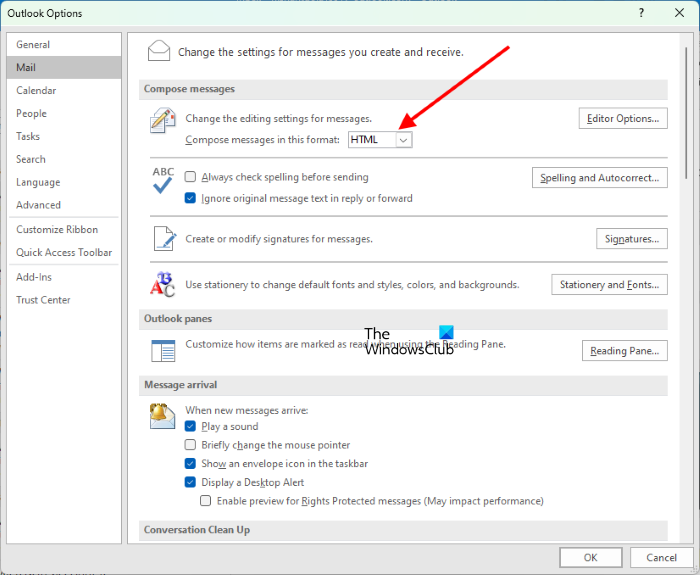Open the Customize Ribbon category
This screenshot has height=575, width=700.
pyautogui.click(x=64, y=229)
